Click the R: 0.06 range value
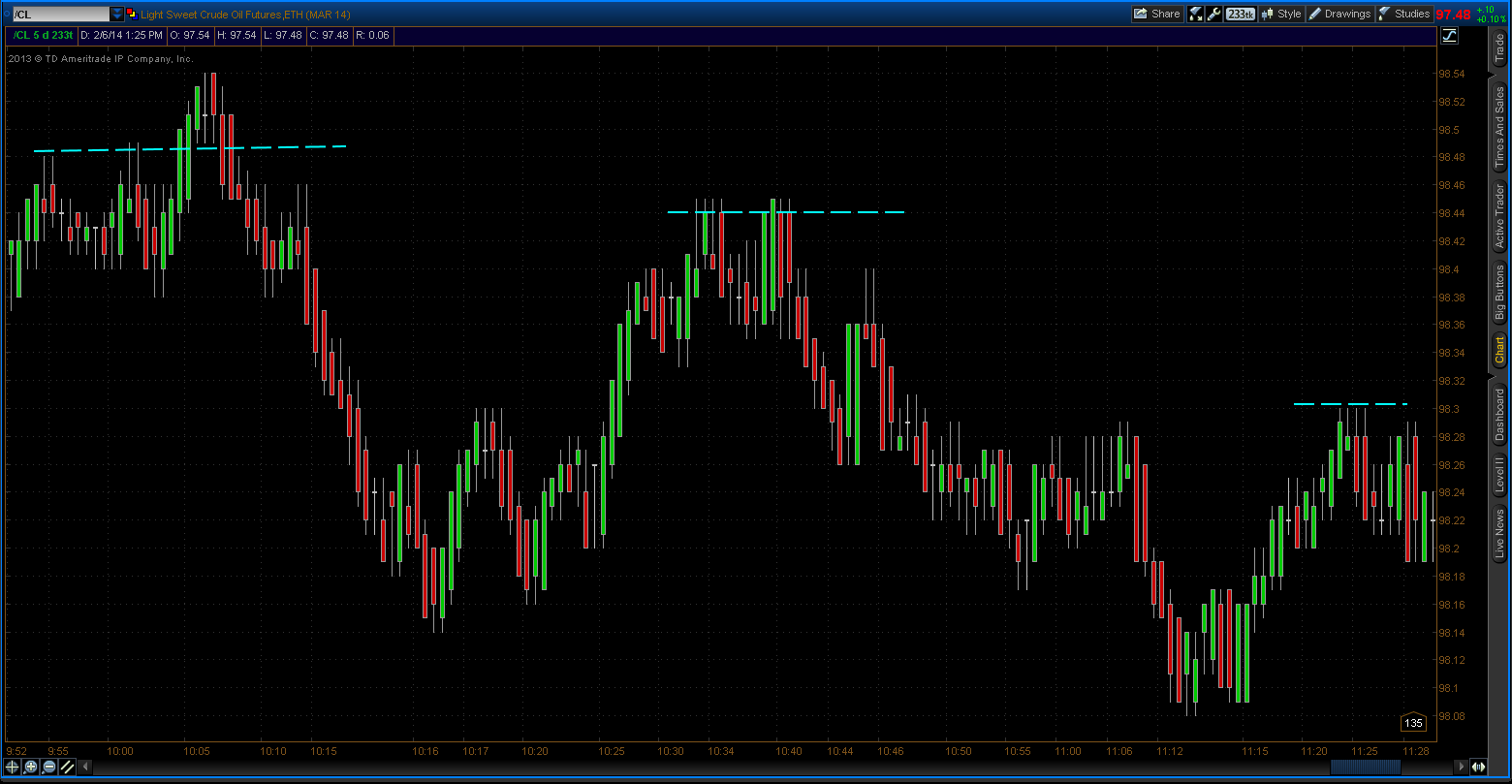 (373, 36)
